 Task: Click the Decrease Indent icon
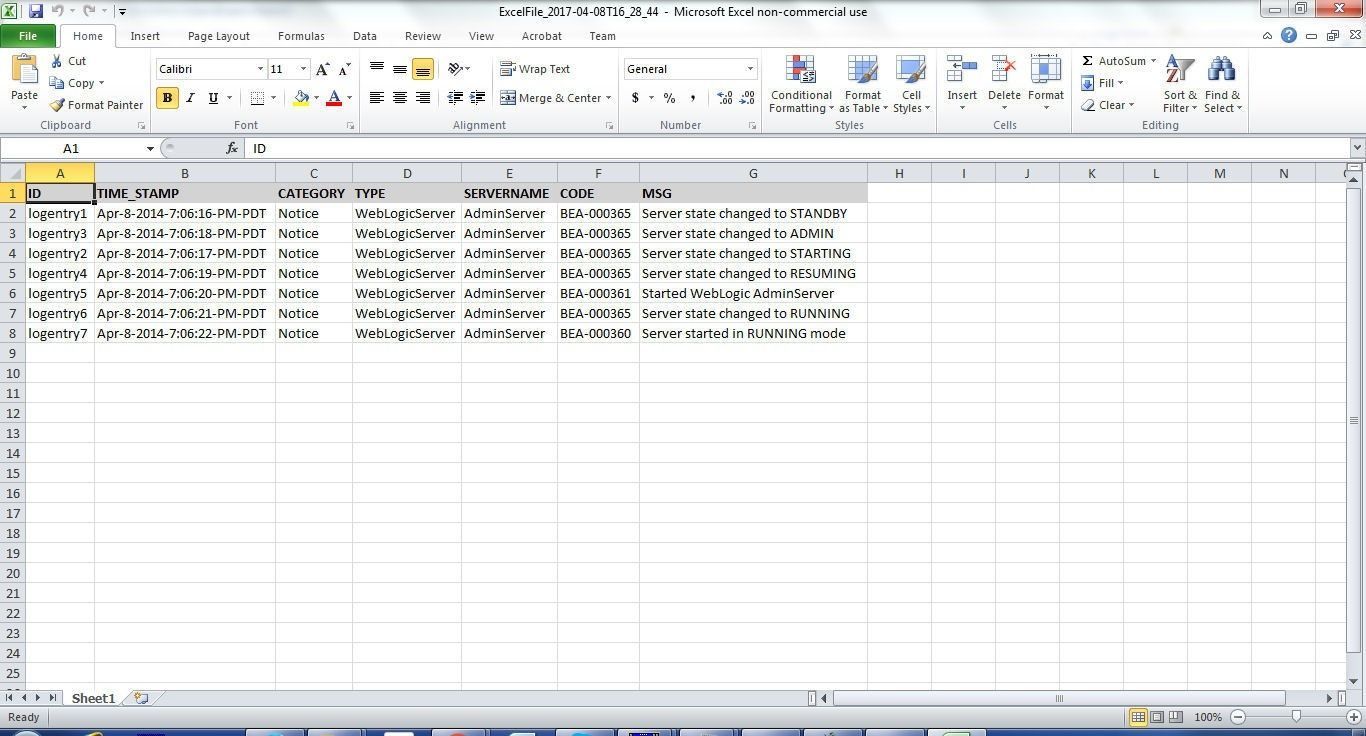coord(455,98)
